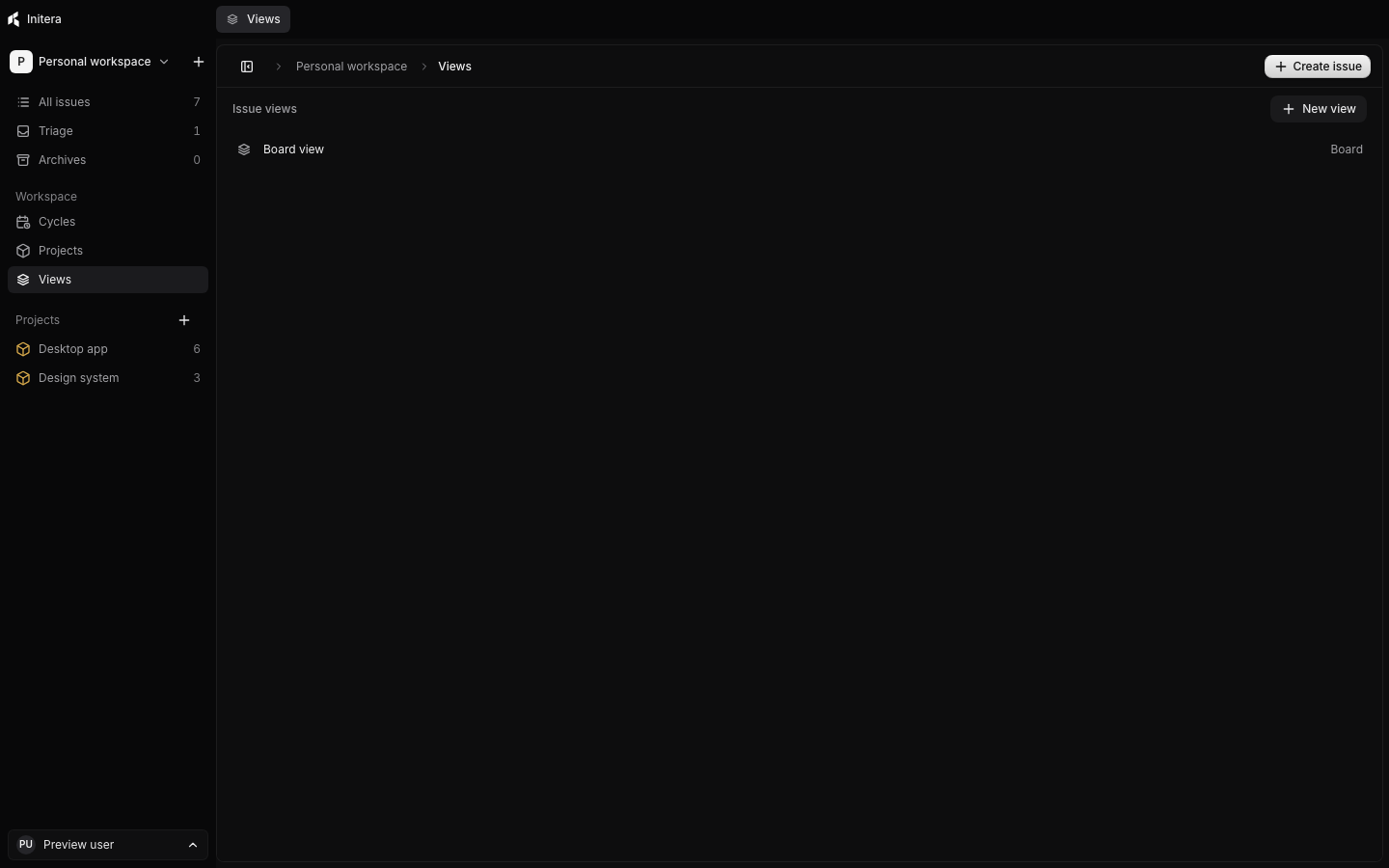Click the Archives box icon

pyautogui.click(x=23, y=160)
